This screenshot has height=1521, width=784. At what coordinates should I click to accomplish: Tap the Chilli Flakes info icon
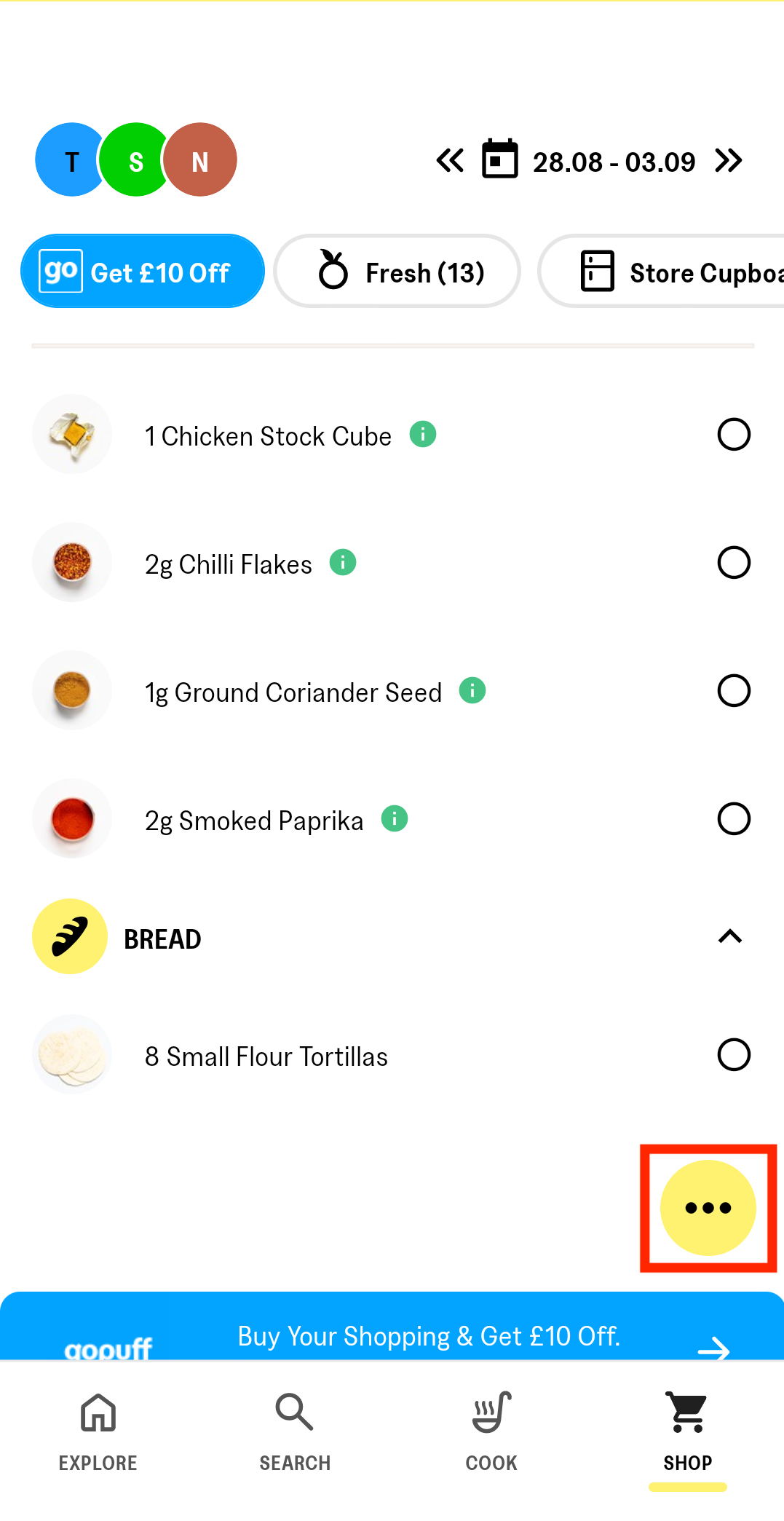[x=343, y=562]
